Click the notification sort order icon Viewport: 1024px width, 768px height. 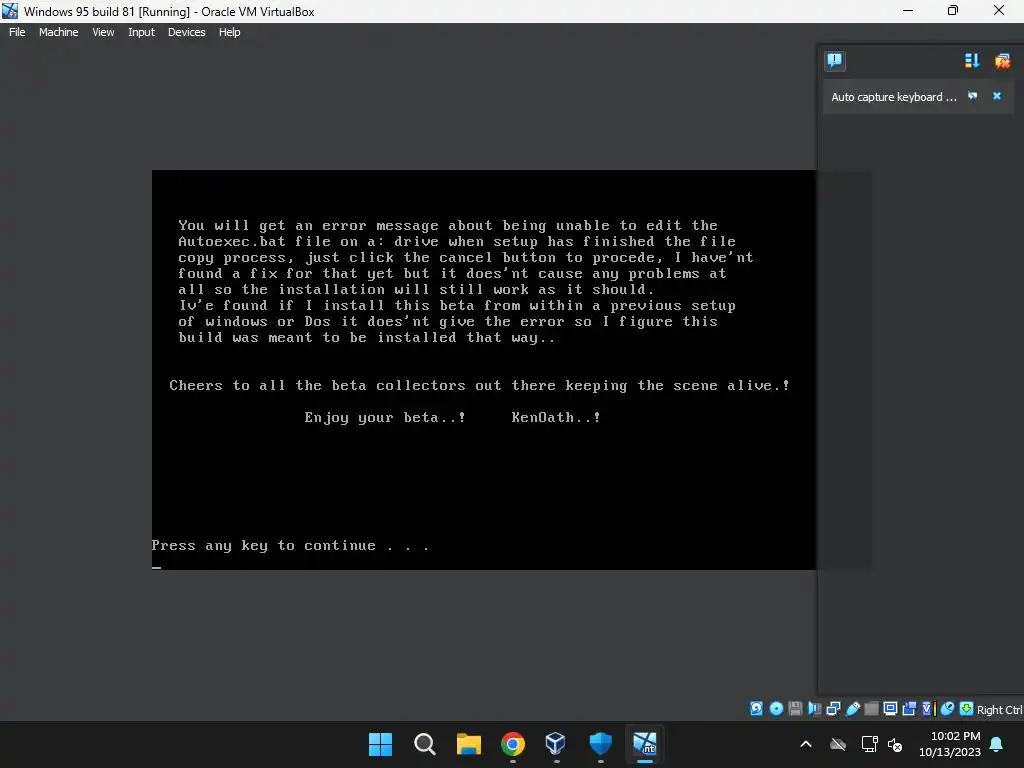[x=972, y=61]
